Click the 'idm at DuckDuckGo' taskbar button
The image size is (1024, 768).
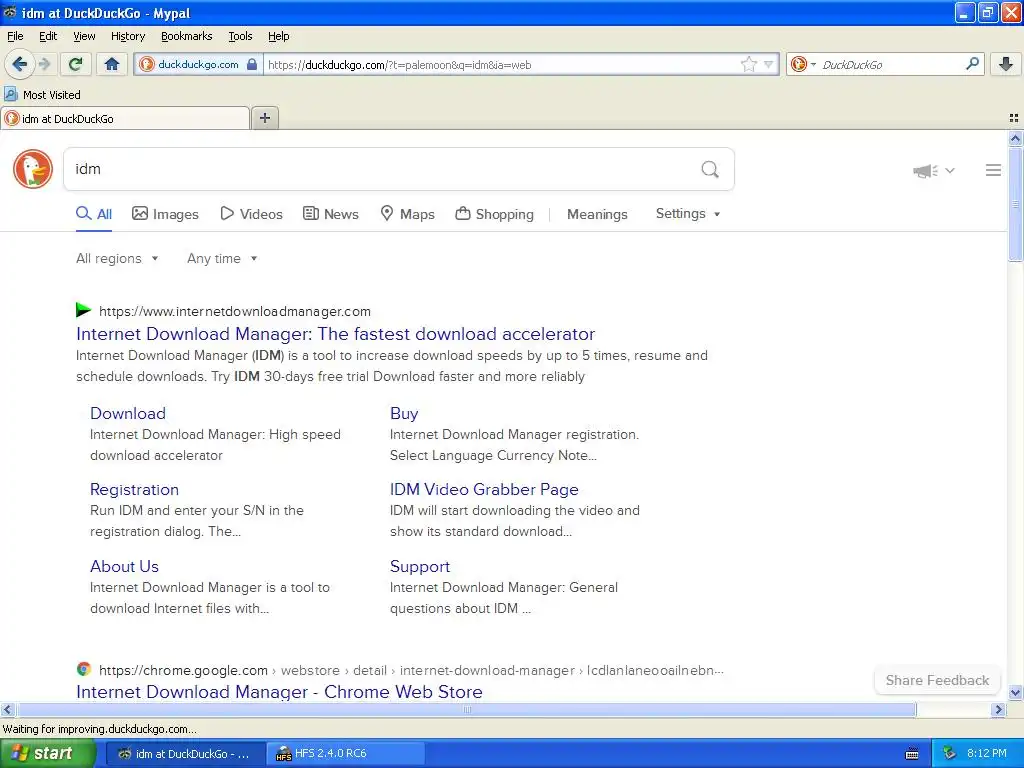(x=185, y=754)
